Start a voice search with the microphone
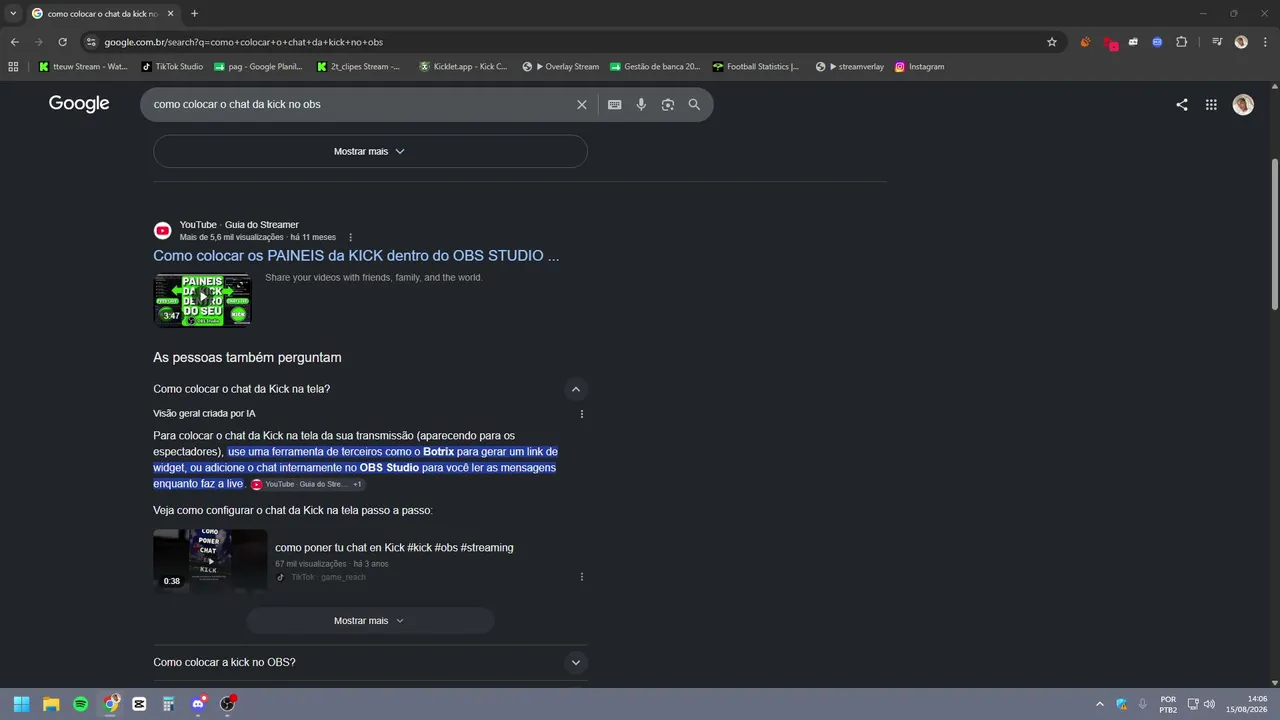 click(x=641, y=105)
